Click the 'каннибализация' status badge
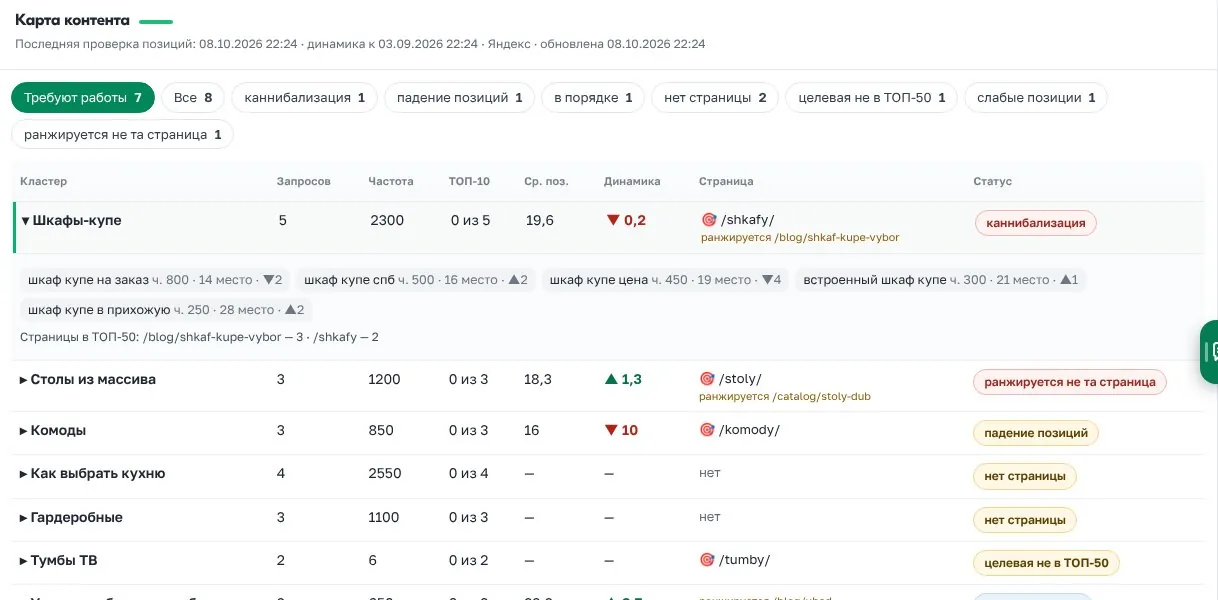1218x600 pixels. [1036, 223]
